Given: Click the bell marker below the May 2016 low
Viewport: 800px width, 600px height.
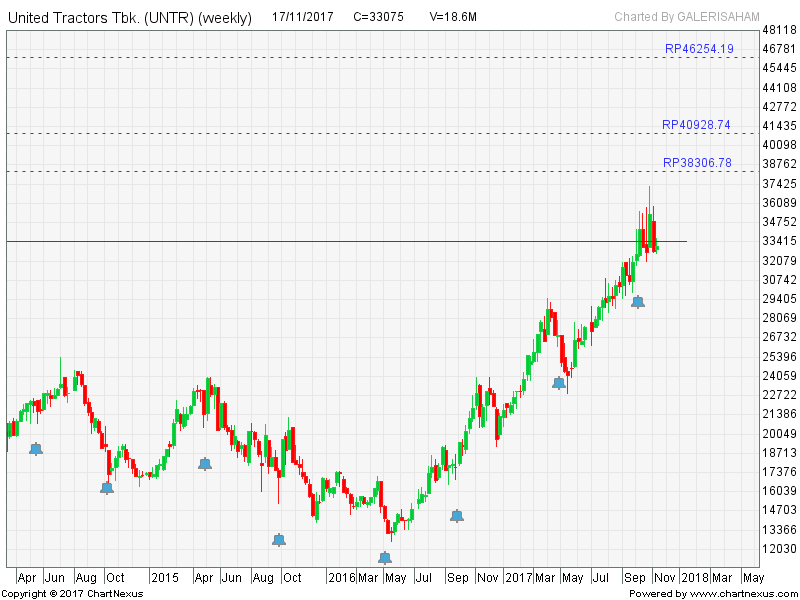Looking at the screenshot, I should point(385,558).
